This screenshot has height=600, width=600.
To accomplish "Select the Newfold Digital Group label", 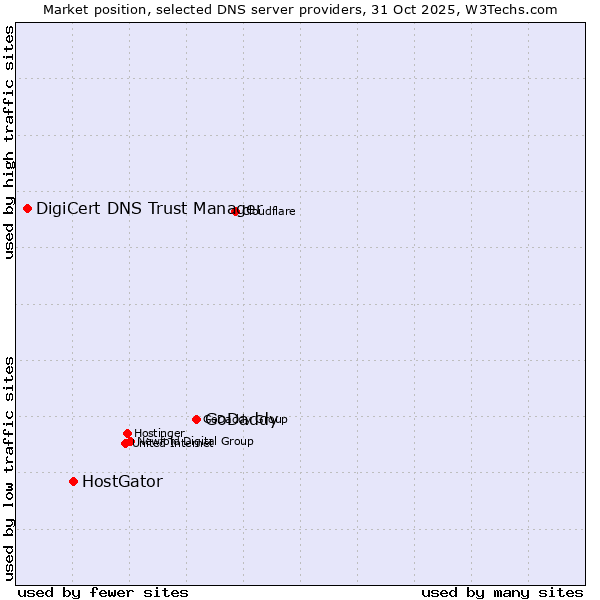I will tap(205, 441).
